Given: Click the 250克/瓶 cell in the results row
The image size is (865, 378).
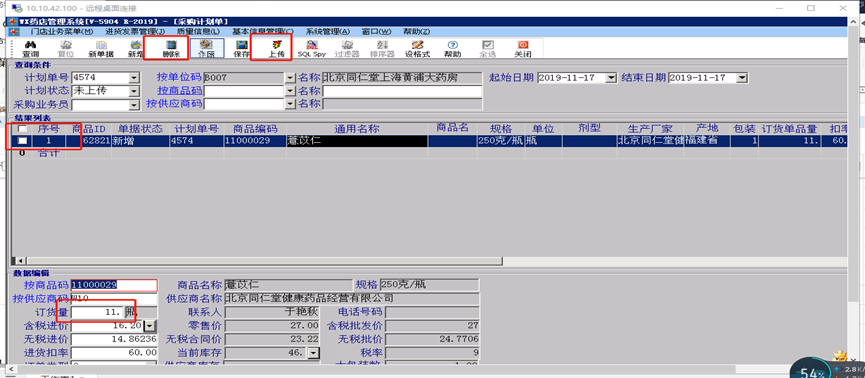Looking at the screenshot, I should pyautogui.click(x=500, y=141).
